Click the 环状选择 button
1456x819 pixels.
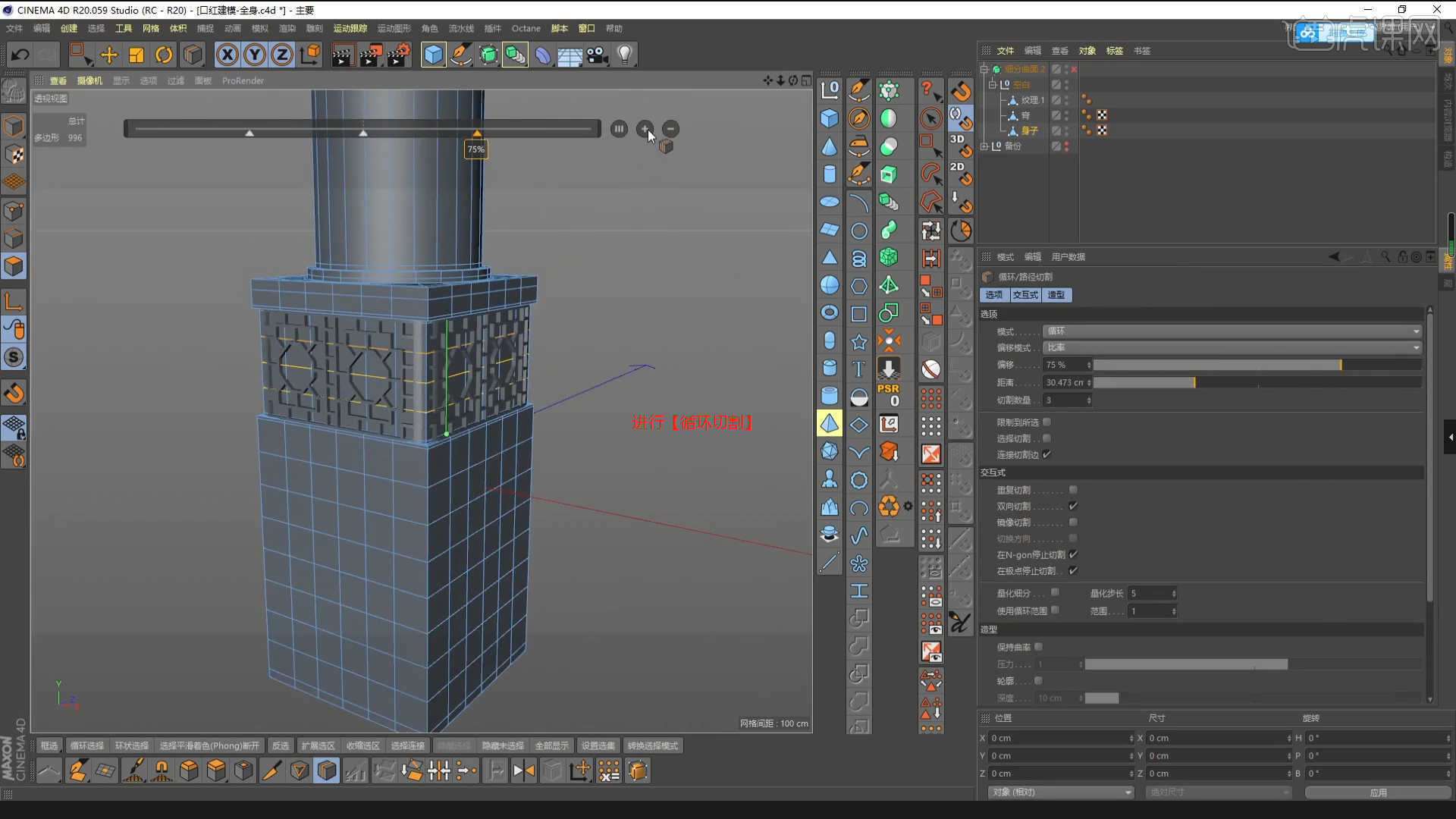[x=132, y=746]
